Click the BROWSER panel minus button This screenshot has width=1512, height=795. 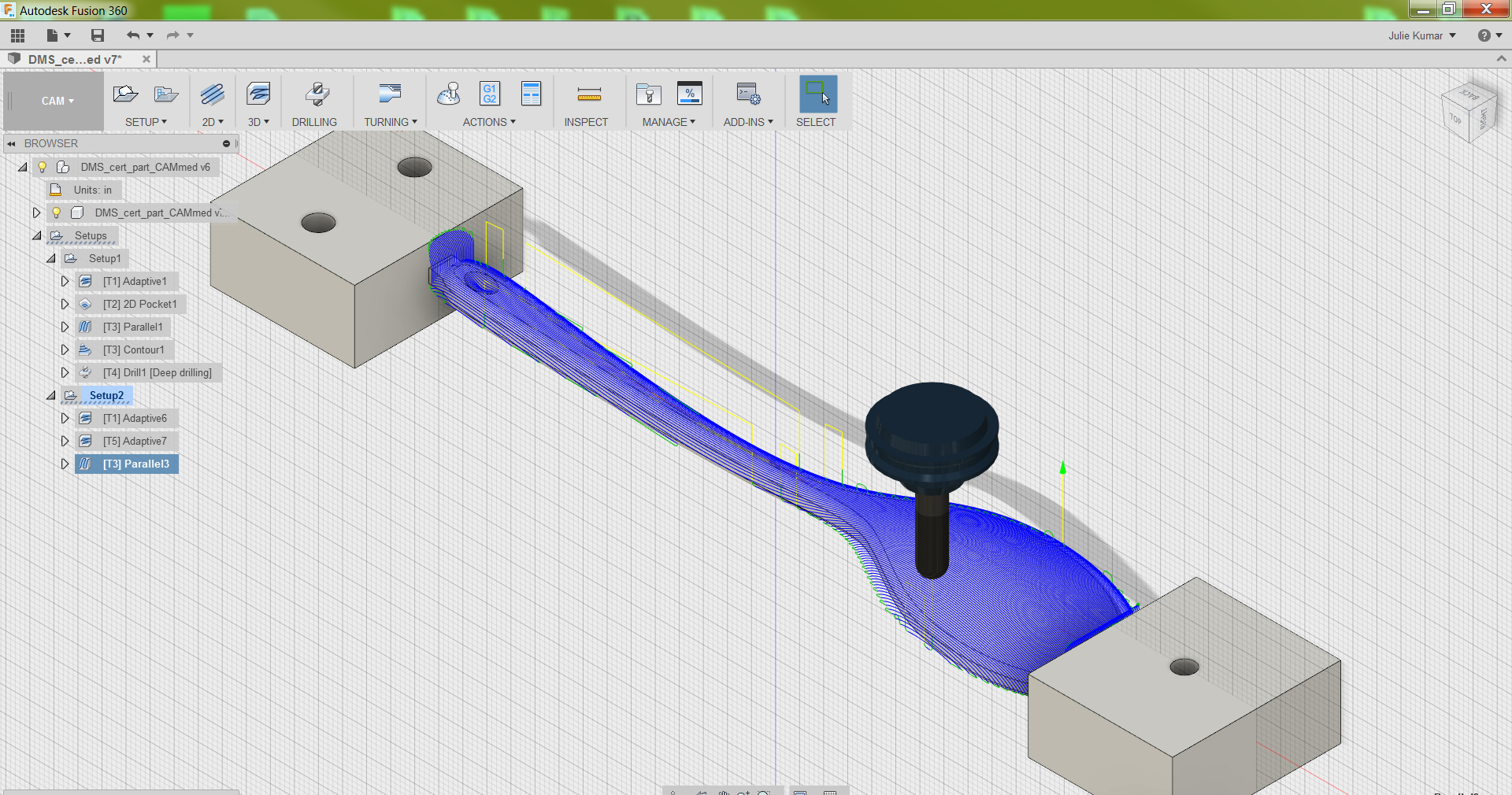[x=226, y=143]
